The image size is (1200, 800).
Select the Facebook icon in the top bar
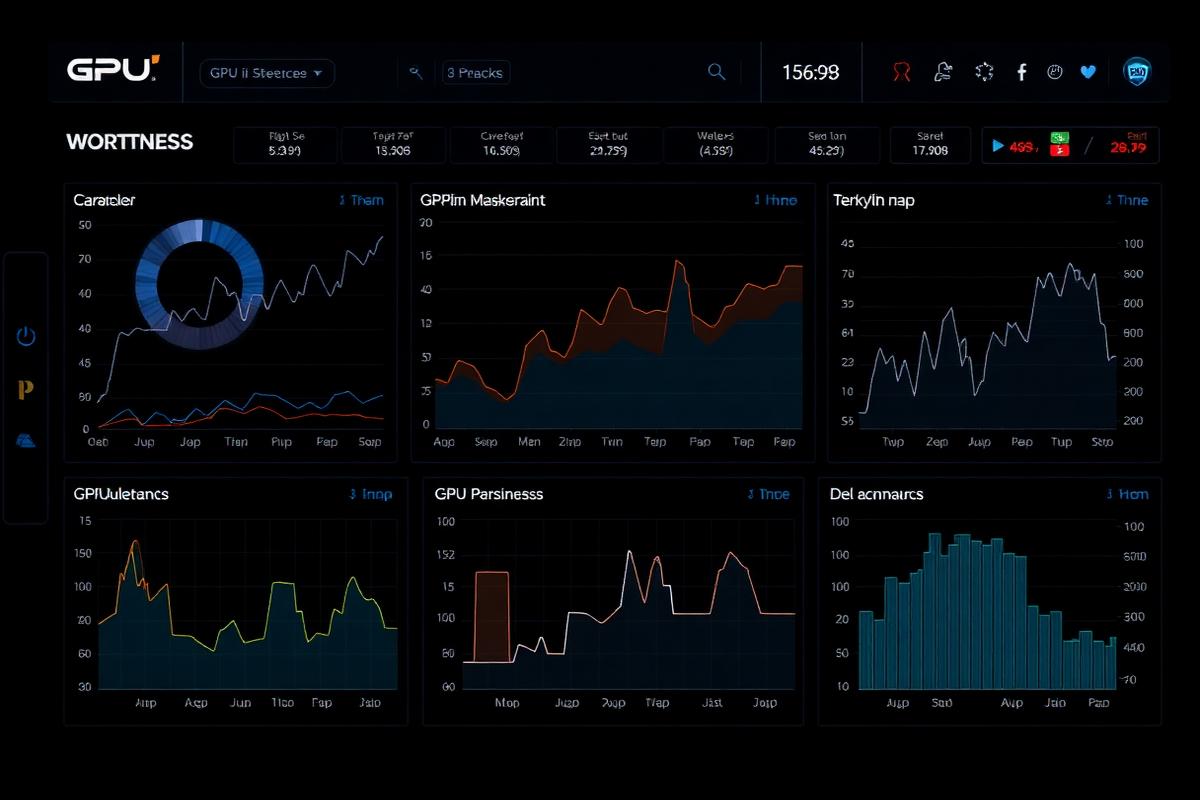pyautogui.click(x=1021, y=71)
